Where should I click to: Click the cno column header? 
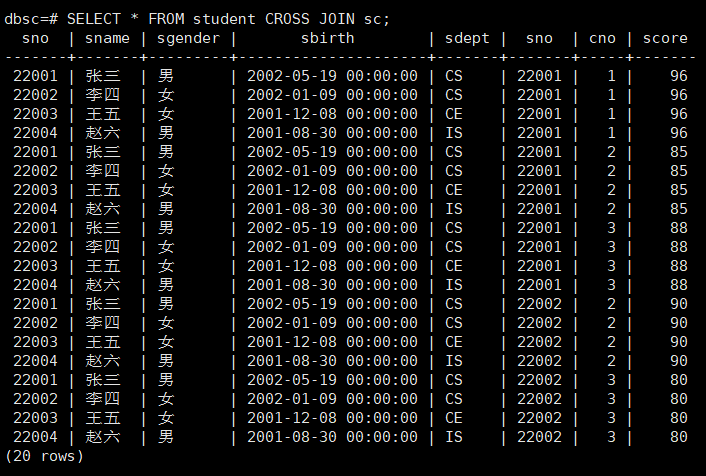pyautogui.click(x=602, y=38)
